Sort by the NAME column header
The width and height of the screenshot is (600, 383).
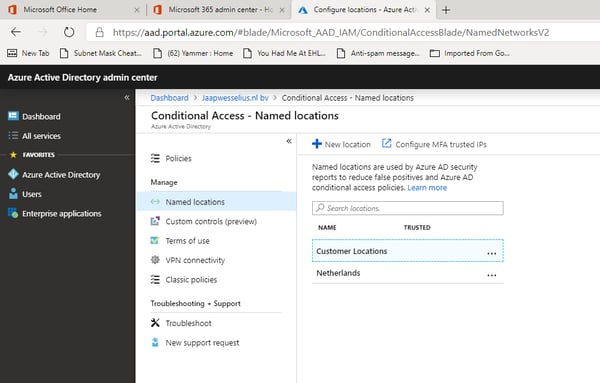[327, 228]
